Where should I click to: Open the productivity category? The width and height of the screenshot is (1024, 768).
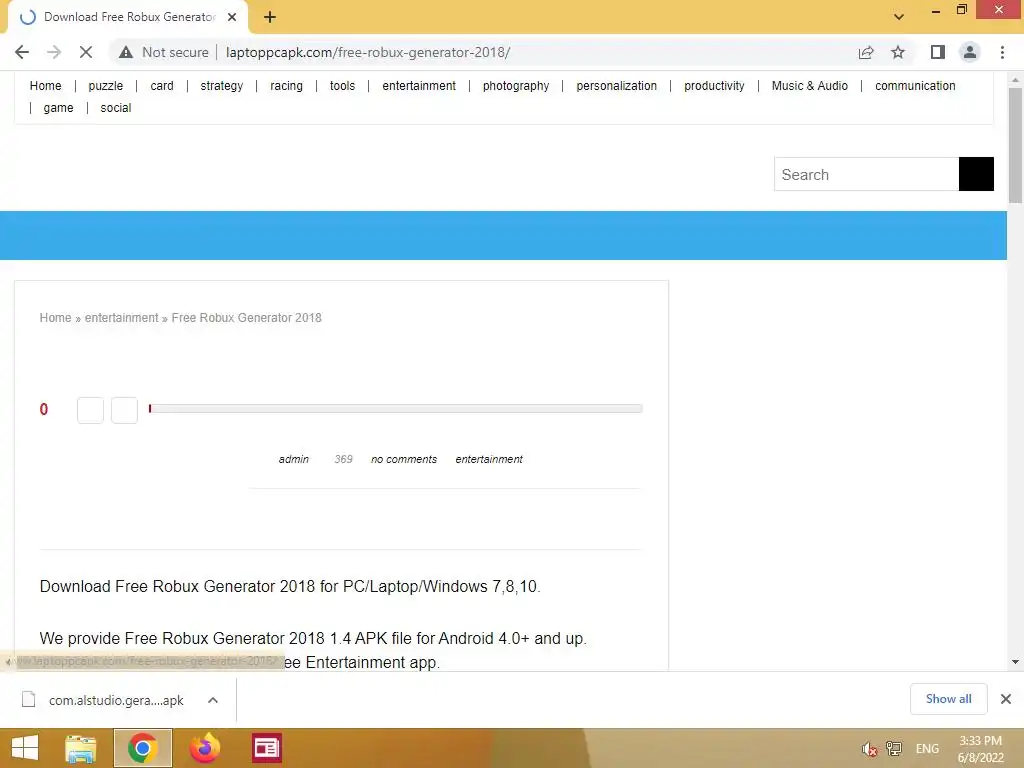coord(714,86)
